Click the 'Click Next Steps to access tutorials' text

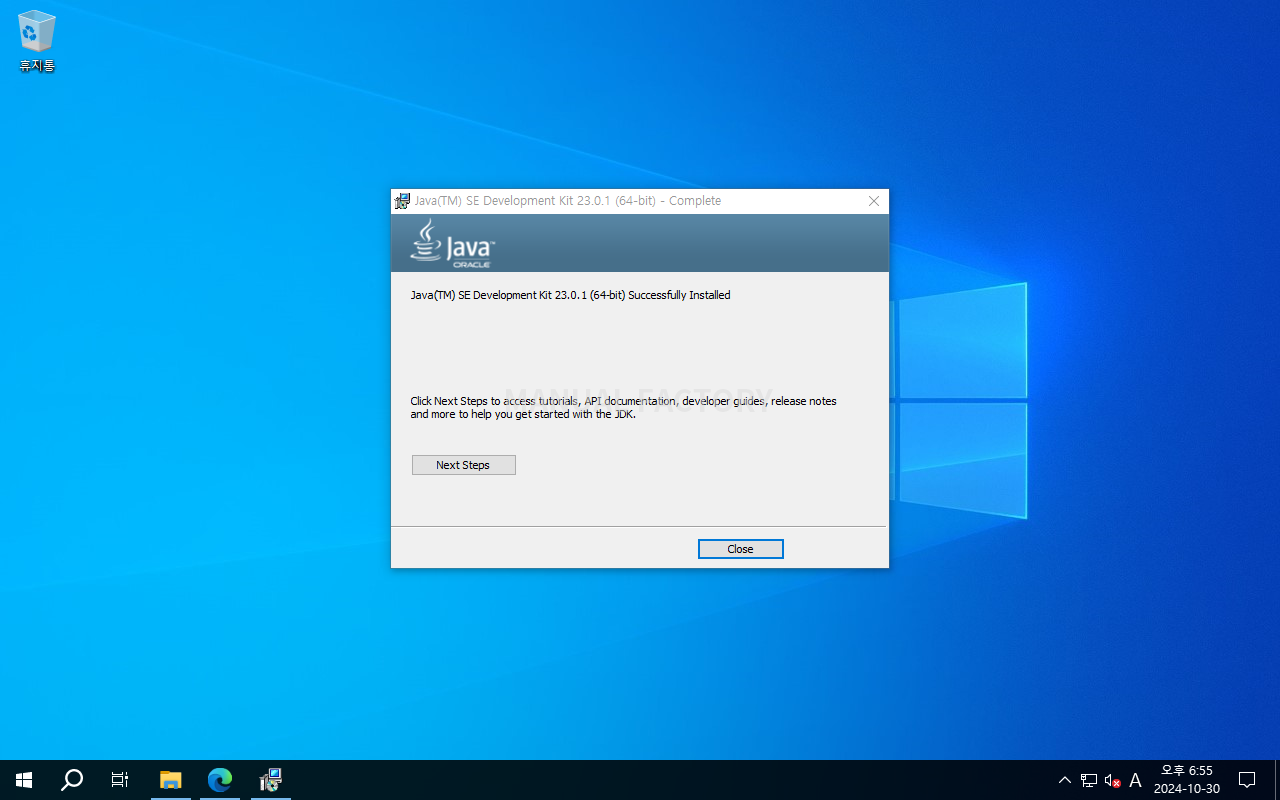624,408
